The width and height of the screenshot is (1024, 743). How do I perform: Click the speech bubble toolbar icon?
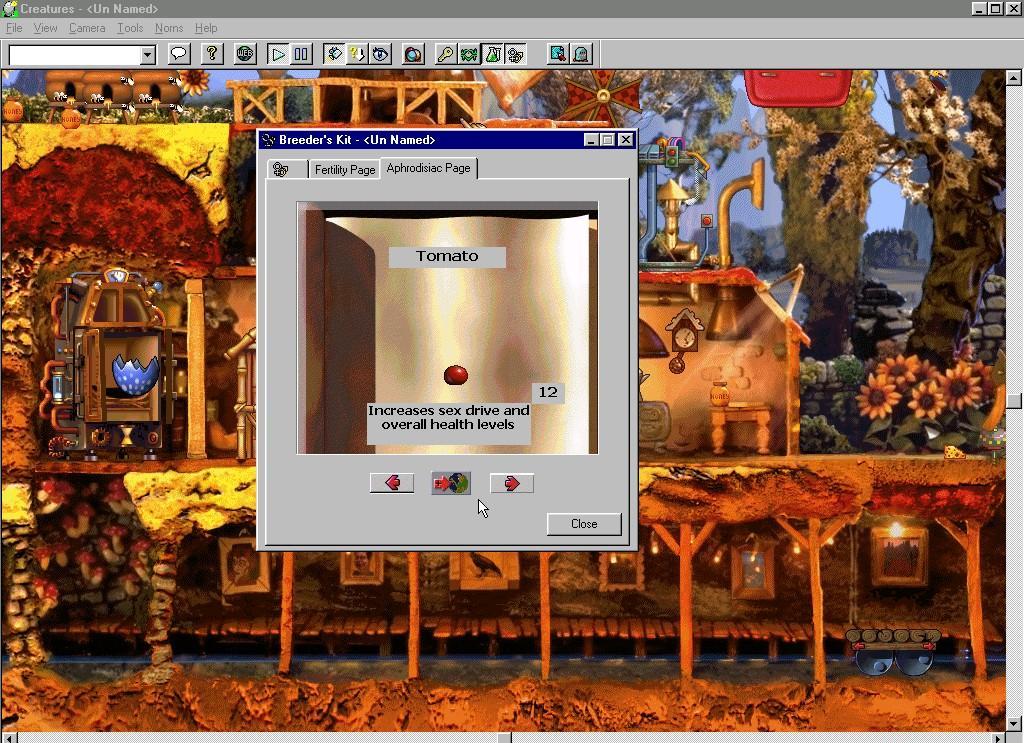coord(179,54)
